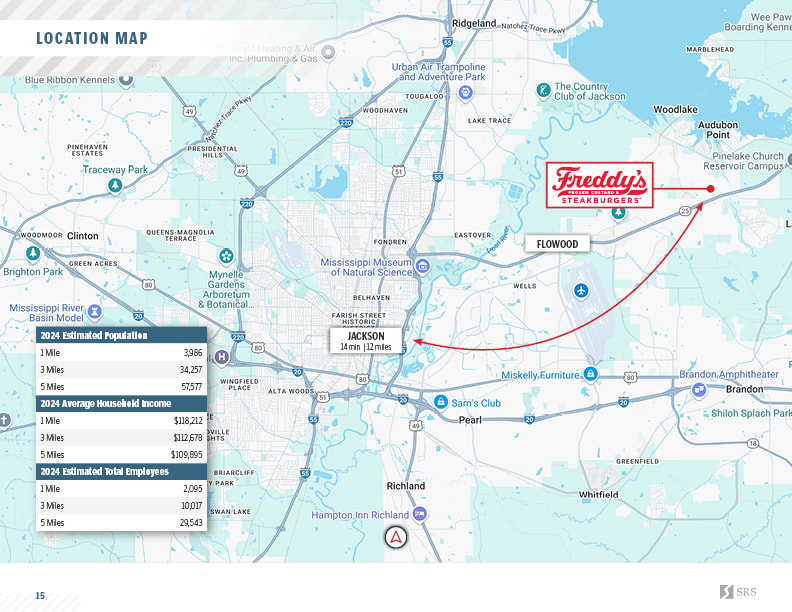Click the Richland city label
The height and width of the screenshot is (612, 792).
pos(406,486)
